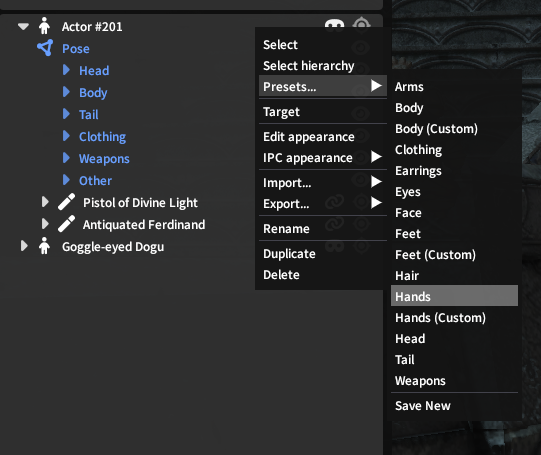Select the Clothing bone group label
This screenshot has height=455, width=541.
pyautogui.click(x=102, y=137)
